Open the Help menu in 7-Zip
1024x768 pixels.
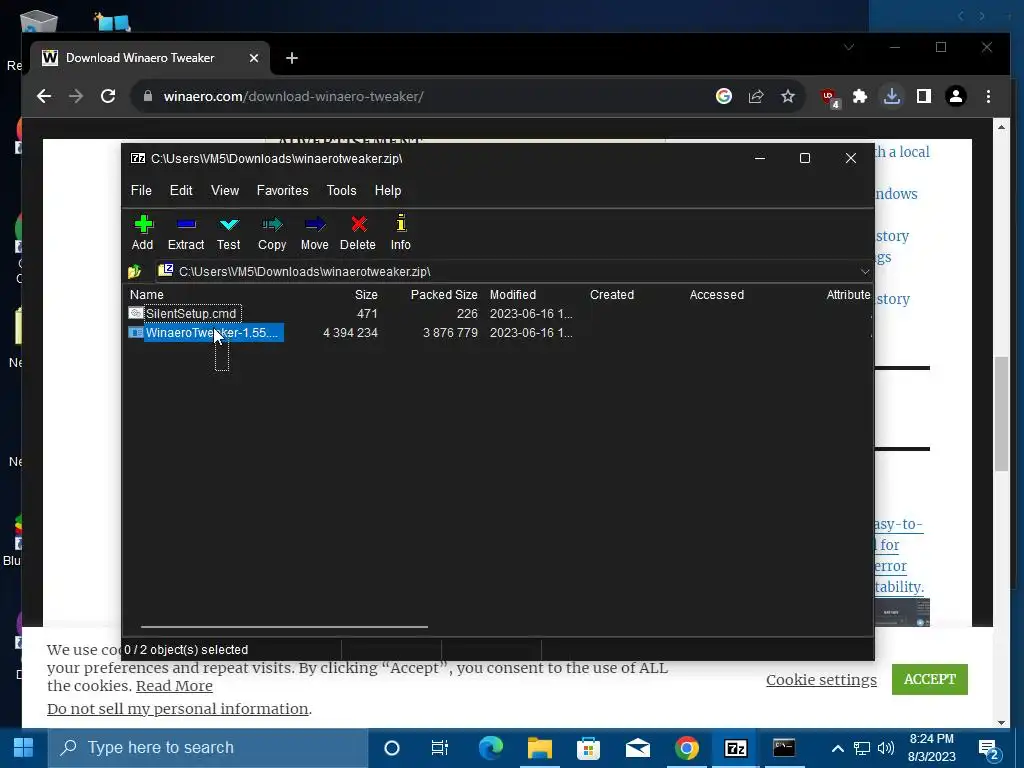pos(388,191)
